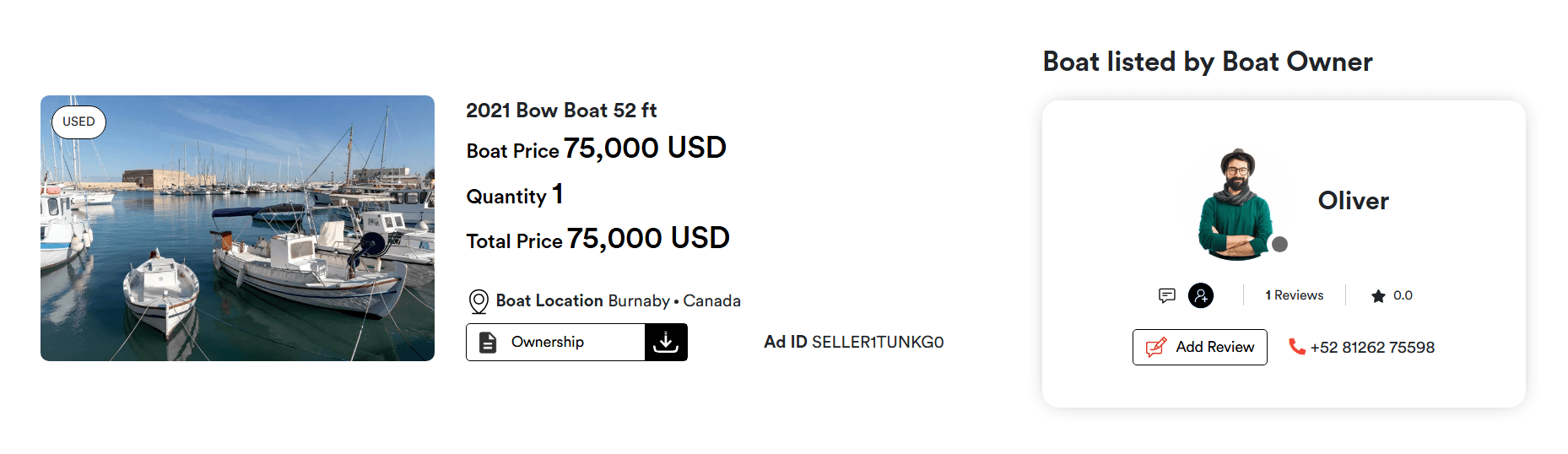This screenshot has height=454, width=1568.
Task: Click the 2021 Bow Boat 52 ft title
Action: (561, 111)
